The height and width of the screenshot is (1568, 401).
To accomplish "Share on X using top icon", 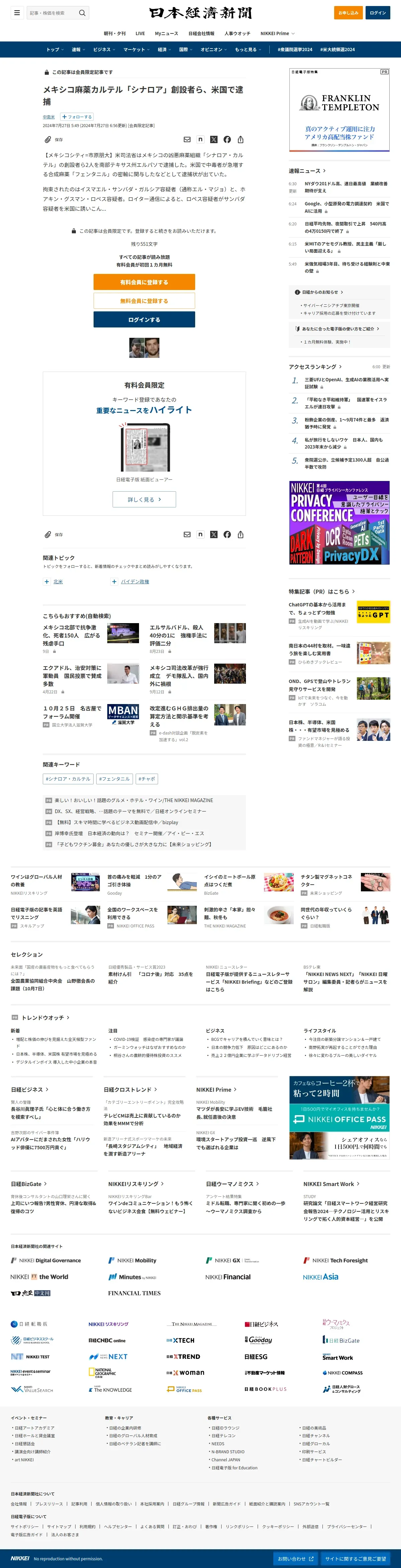I will [214, 139].
